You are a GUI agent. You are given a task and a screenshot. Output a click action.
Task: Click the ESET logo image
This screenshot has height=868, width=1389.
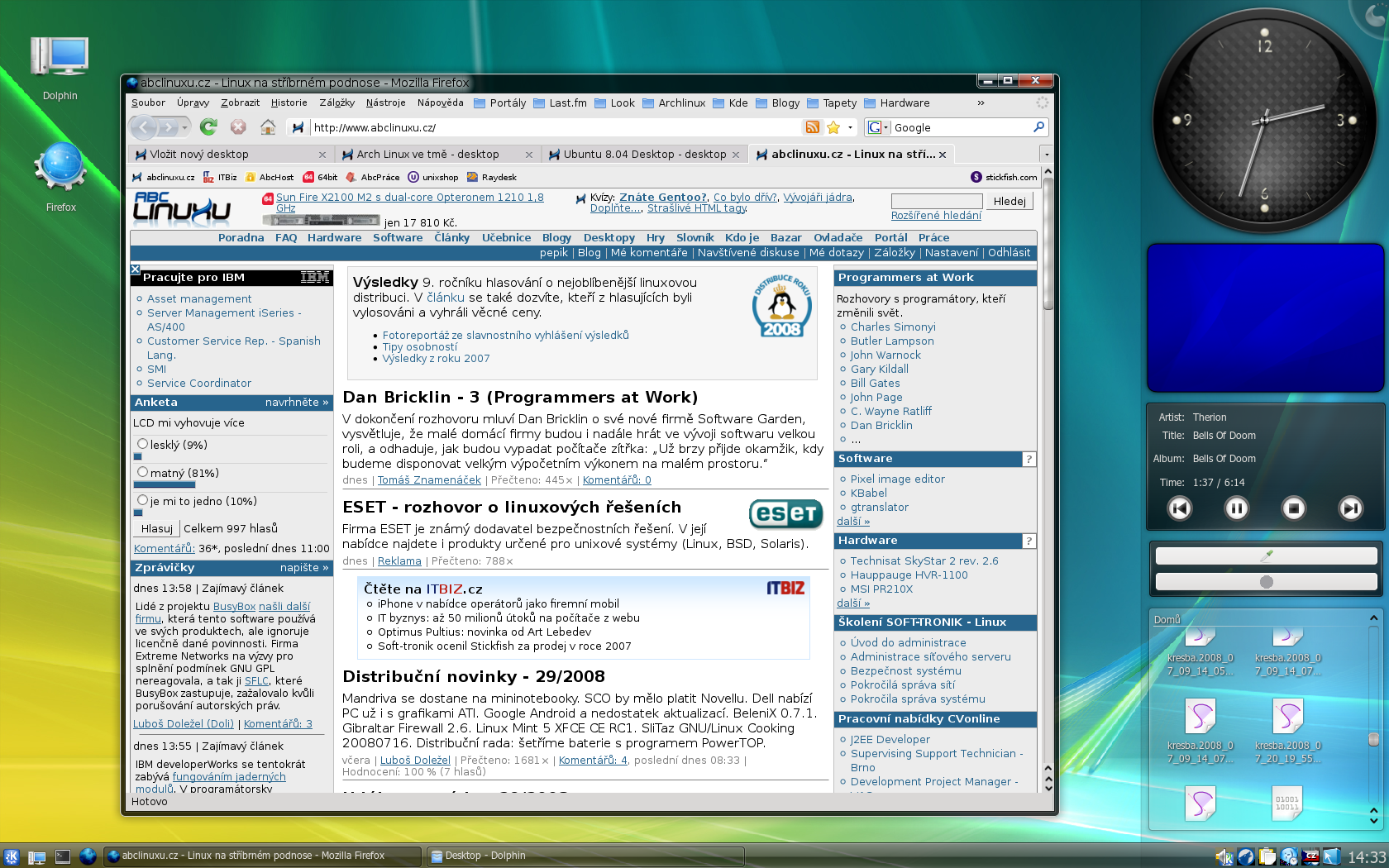coord(786,513)
